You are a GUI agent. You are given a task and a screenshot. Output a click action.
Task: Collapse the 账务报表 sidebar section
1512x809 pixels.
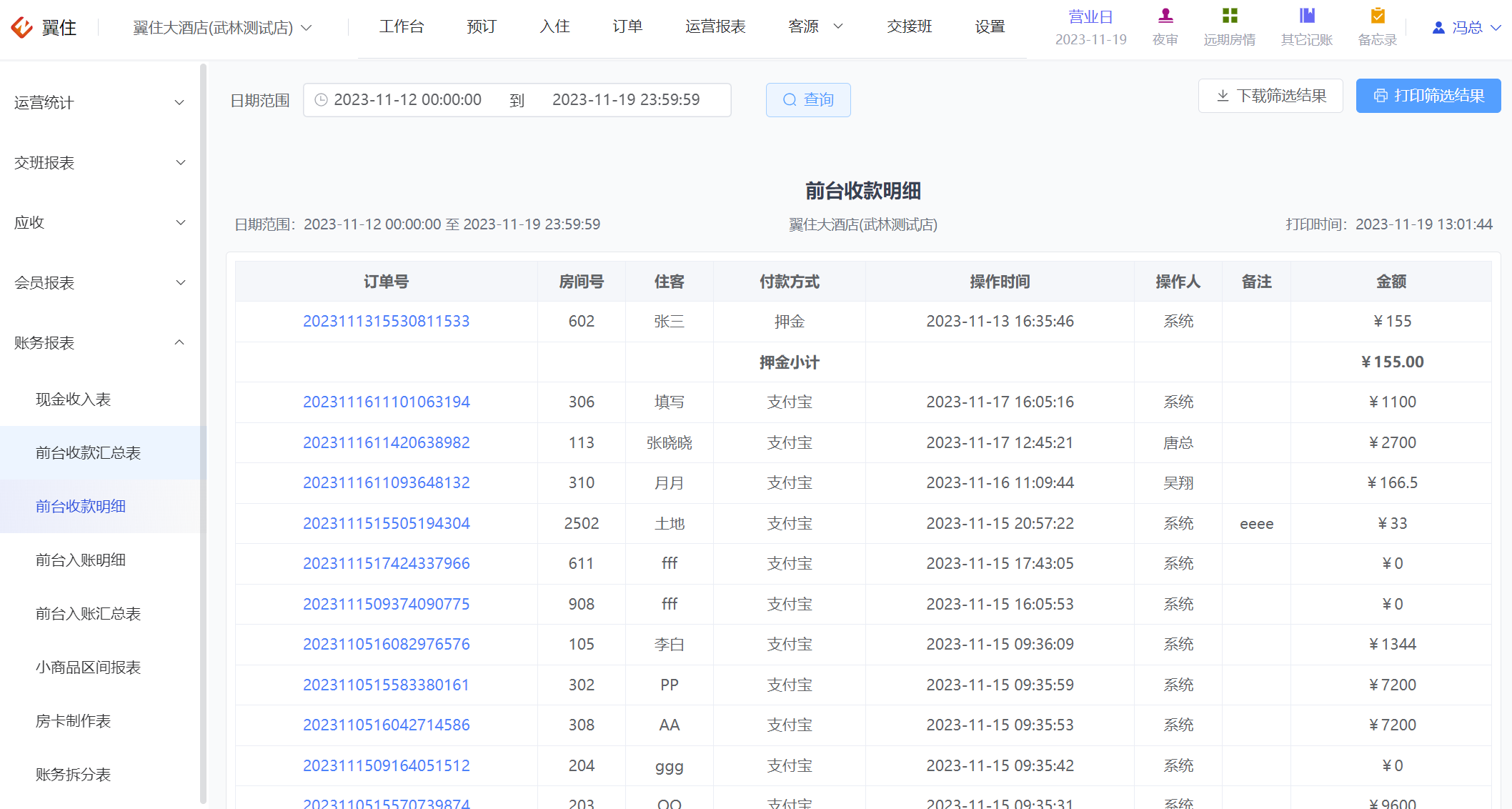[99, 342]
